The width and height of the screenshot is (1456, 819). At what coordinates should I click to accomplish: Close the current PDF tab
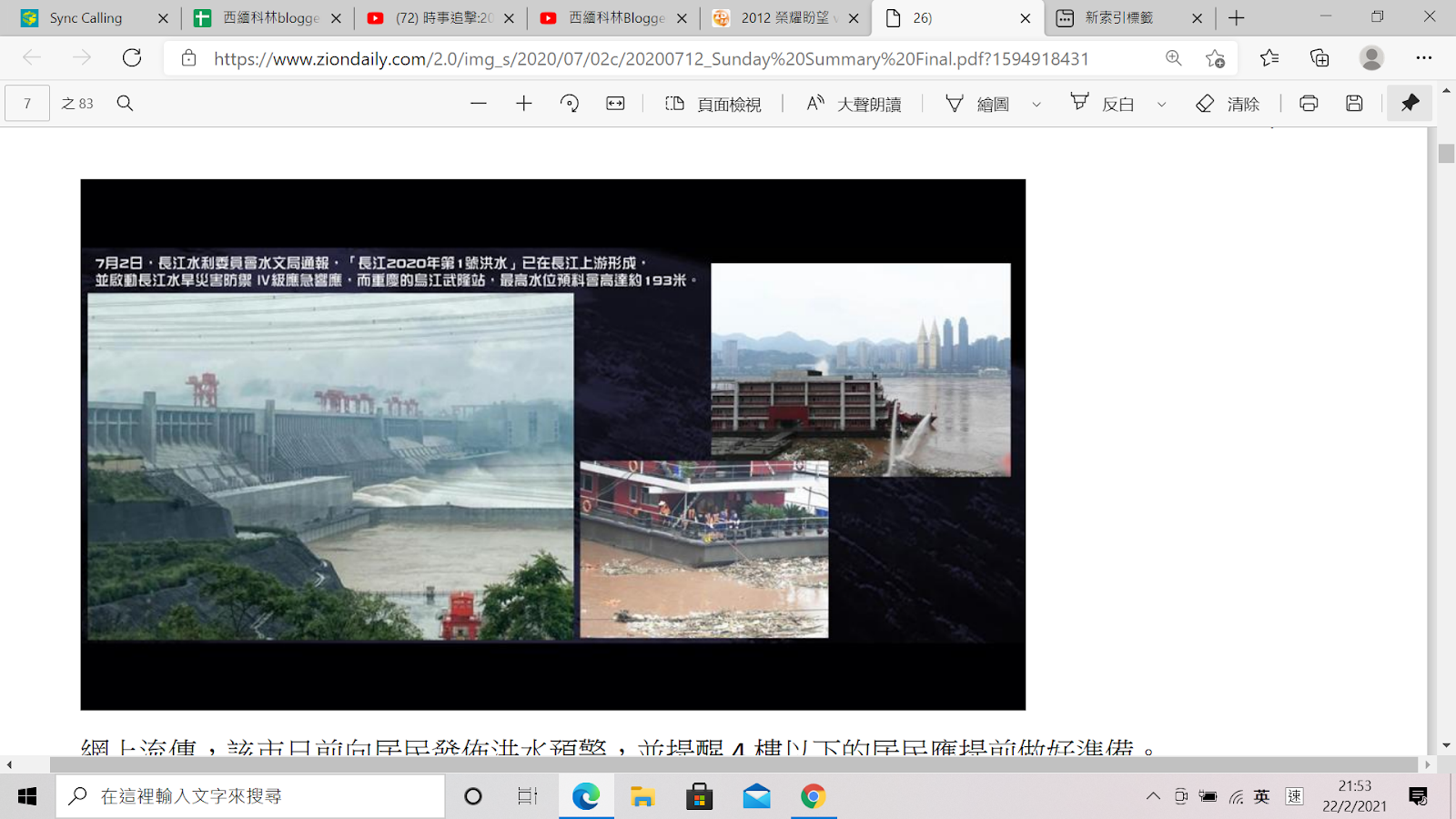1026,18
